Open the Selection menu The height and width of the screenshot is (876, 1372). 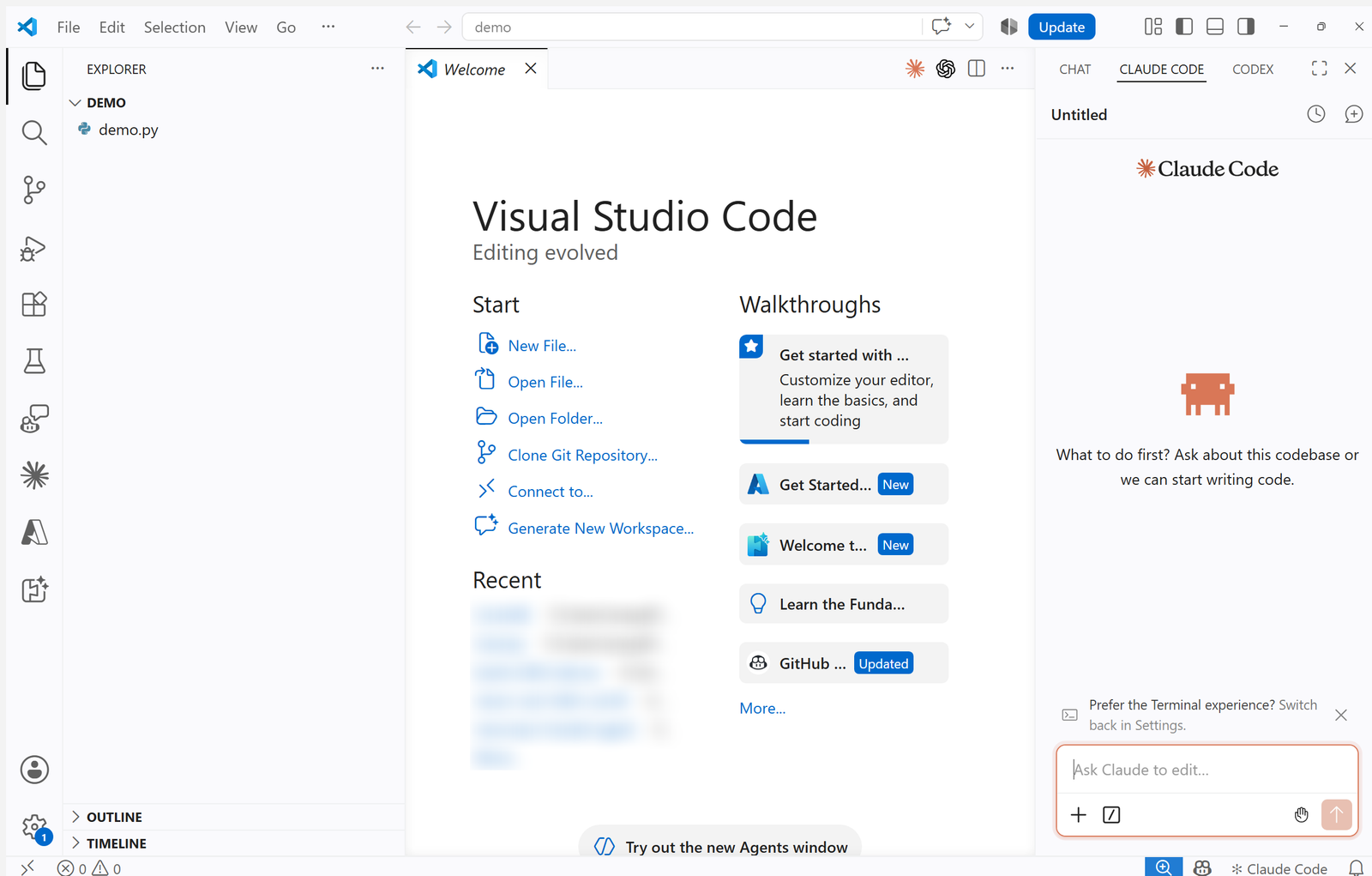tap(175, 27)
